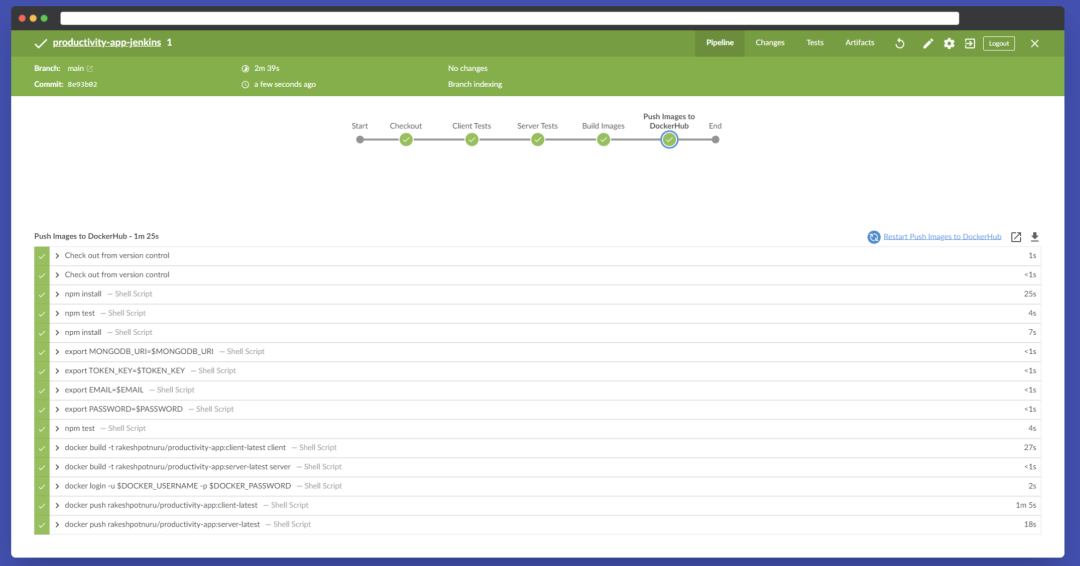
Task: Select the Build Images stage node
Action: [604, 139]
